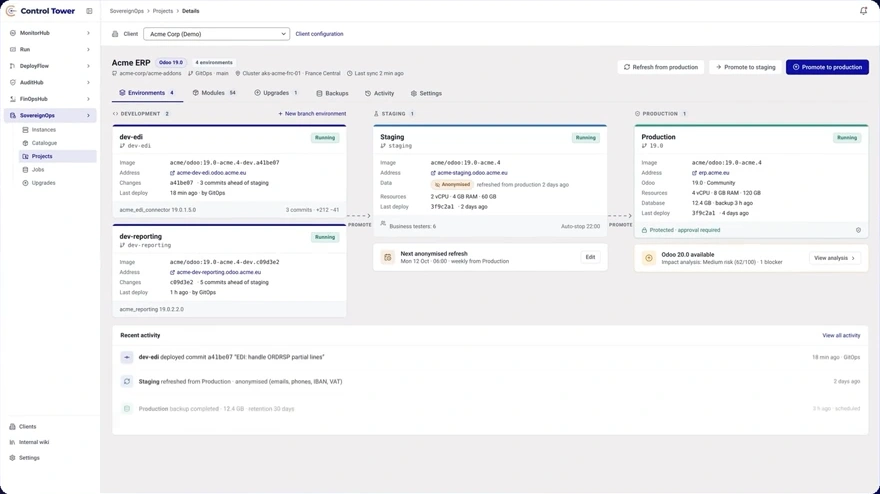Expand the Run menu chevron
This screenshot has height=494, width=880.
click(88, 49)
